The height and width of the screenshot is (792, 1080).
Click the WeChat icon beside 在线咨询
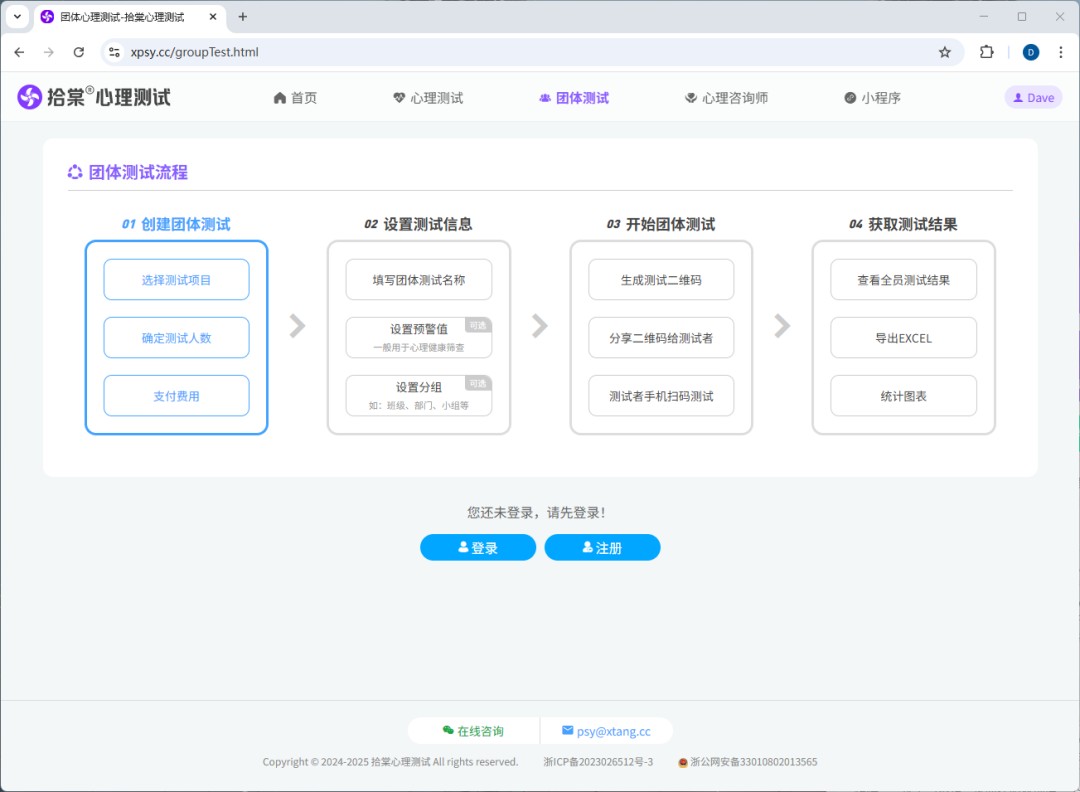tap(448, 730)
